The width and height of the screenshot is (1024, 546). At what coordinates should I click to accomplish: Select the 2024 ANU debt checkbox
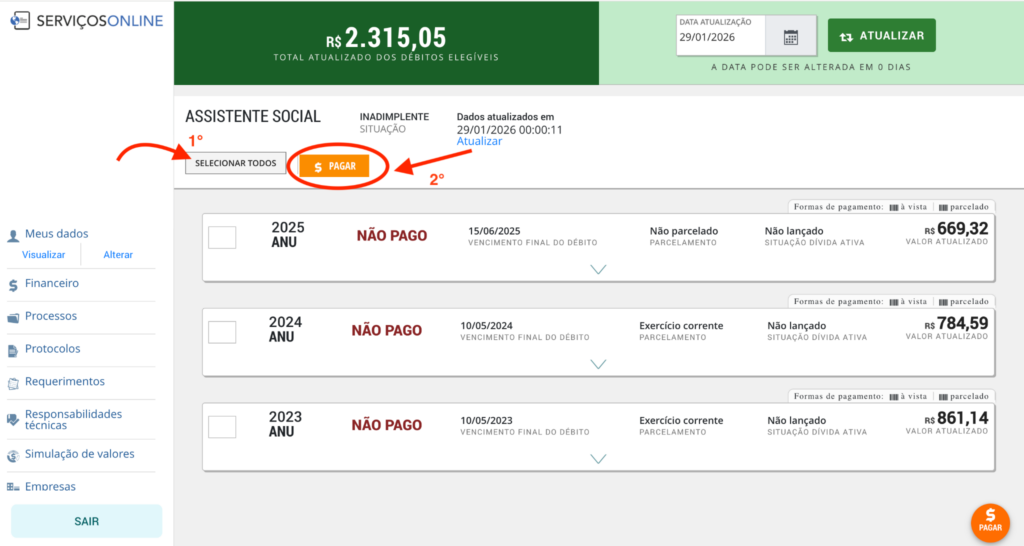tap(222, 332)
